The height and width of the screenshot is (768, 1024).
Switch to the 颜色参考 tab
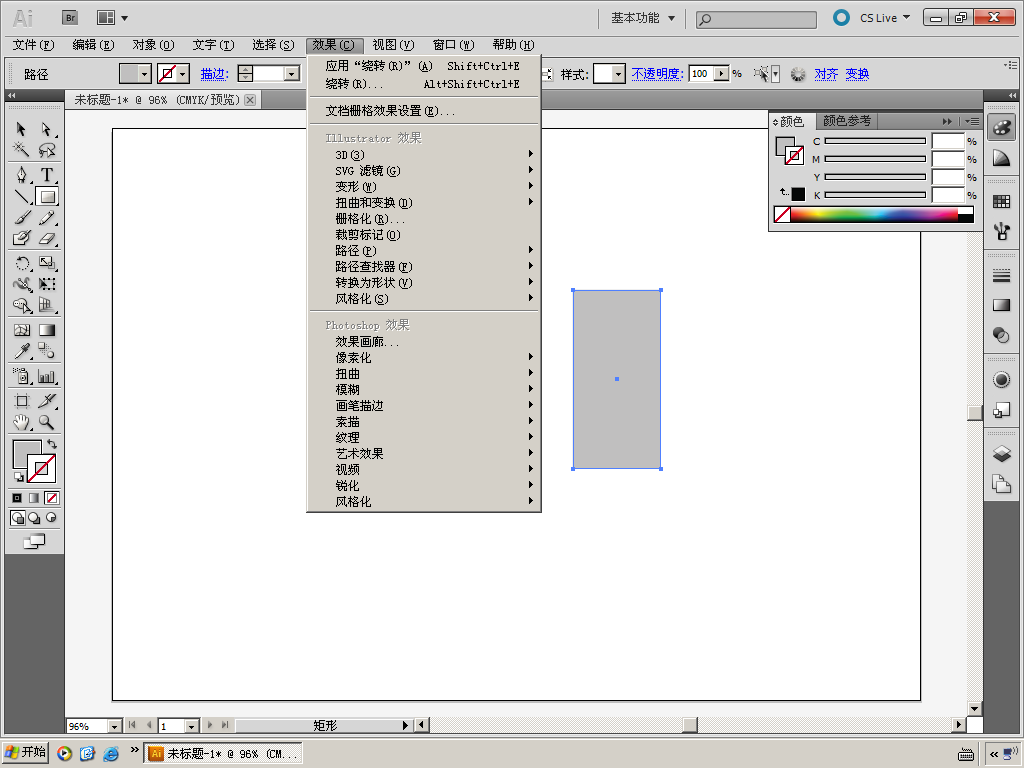tap(847, 121)
